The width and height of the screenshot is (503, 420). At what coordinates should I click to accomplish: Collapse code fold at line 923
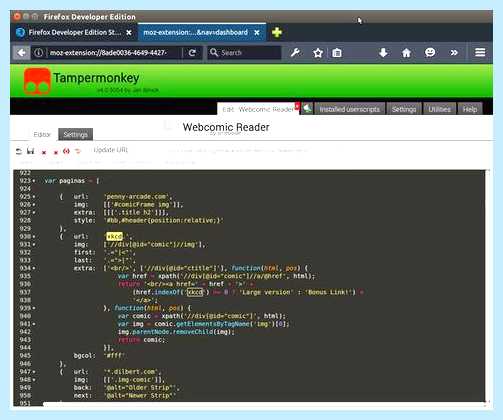(34, 181)
